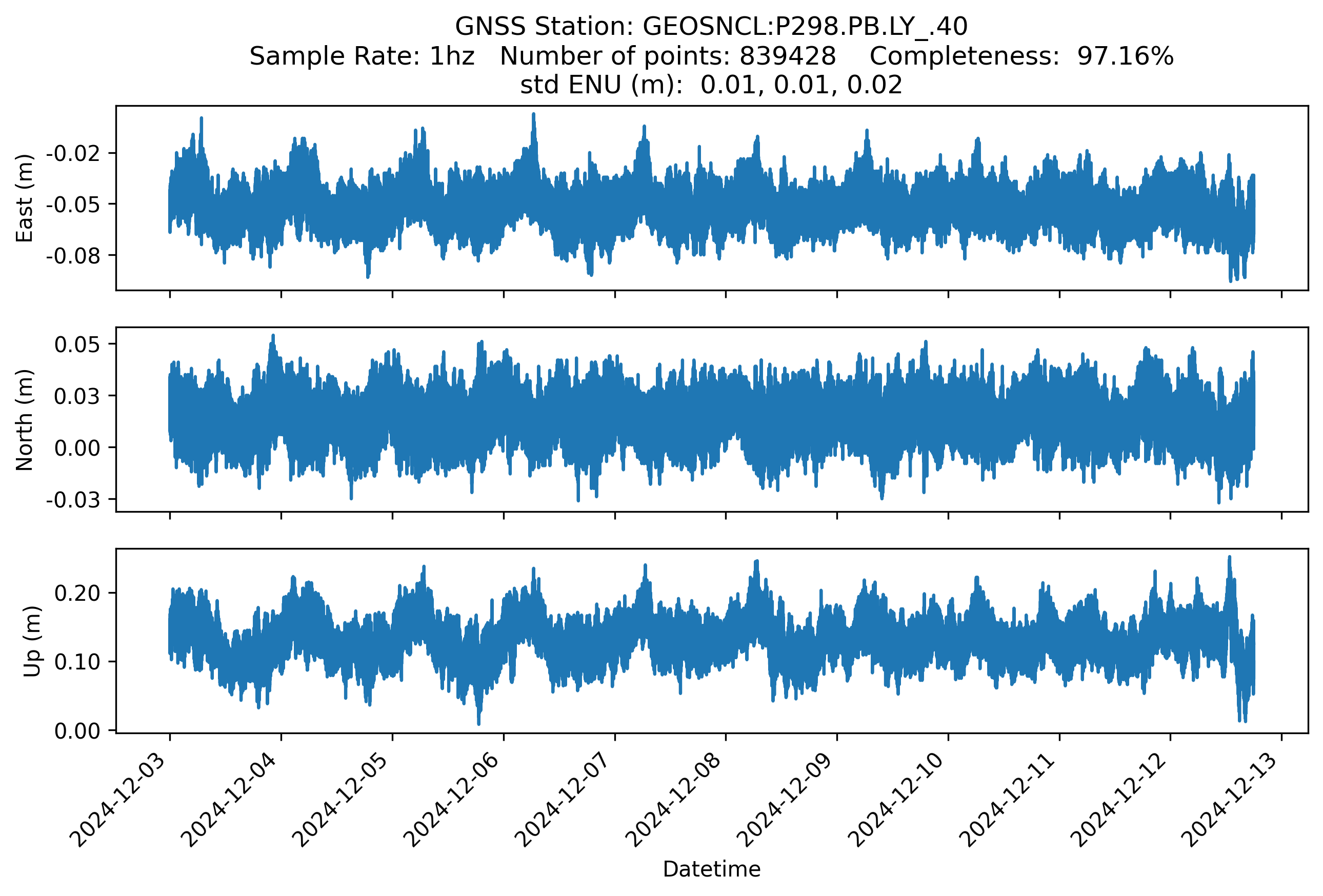Click the 0.00 tick on Up axis
Screen dimensions: 1323x896
point(77,731)
